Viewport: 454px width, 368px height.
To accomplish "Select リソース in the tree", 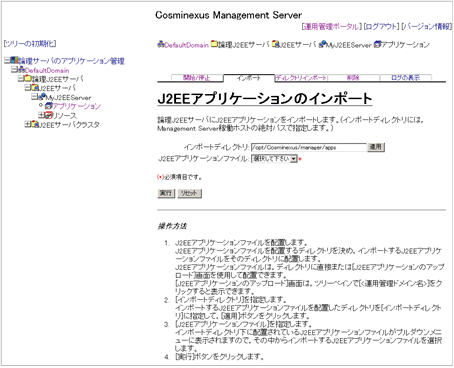I will click(64, 116).
